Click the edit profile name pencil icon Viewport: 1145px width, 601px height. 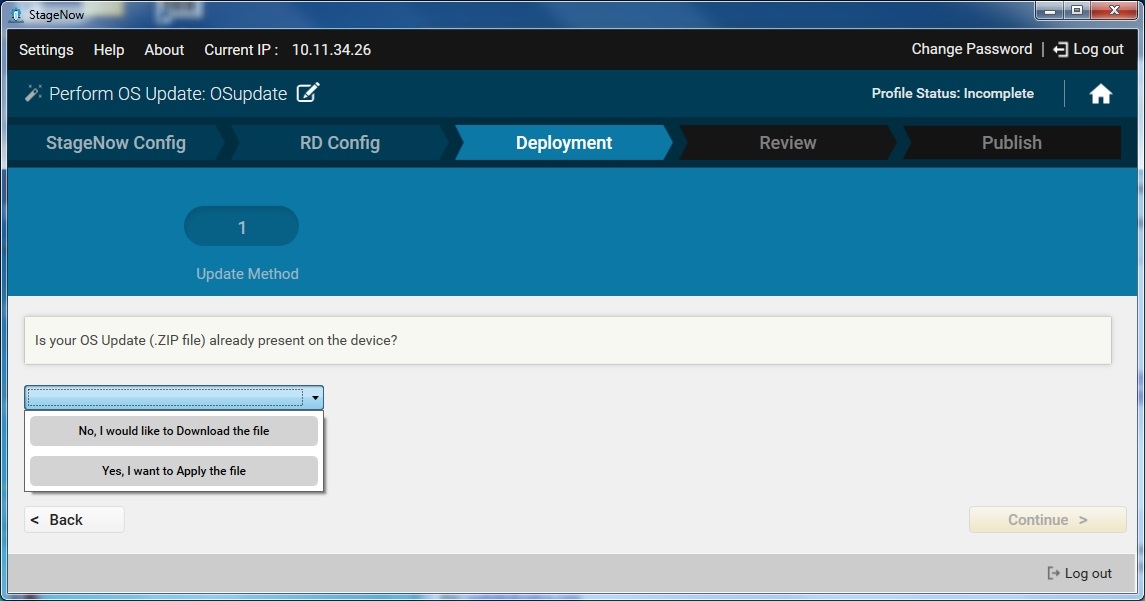[x=308, y=93]
